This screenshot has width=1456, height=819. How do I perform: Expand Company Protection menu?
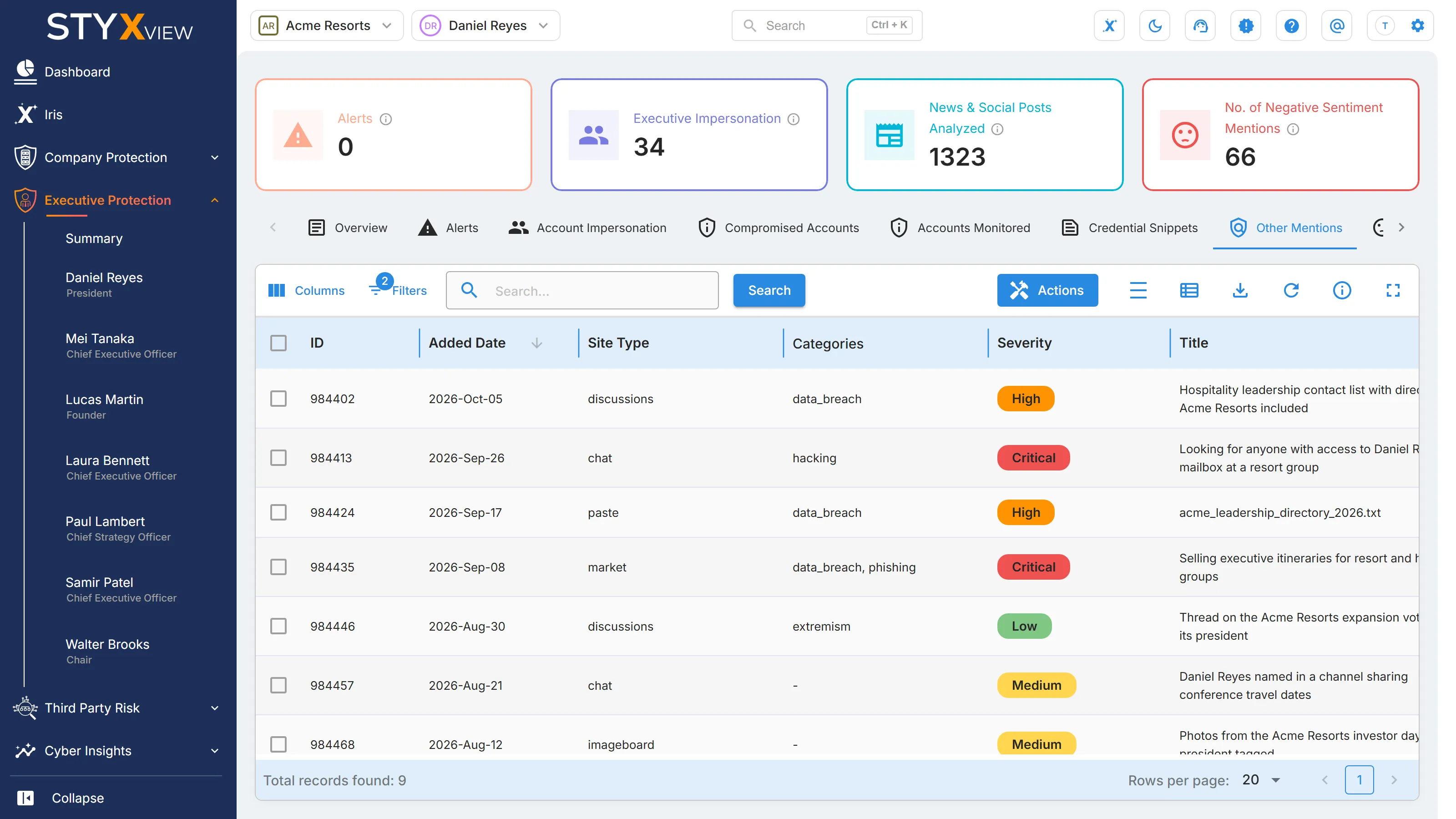click(x=117, y=158)
